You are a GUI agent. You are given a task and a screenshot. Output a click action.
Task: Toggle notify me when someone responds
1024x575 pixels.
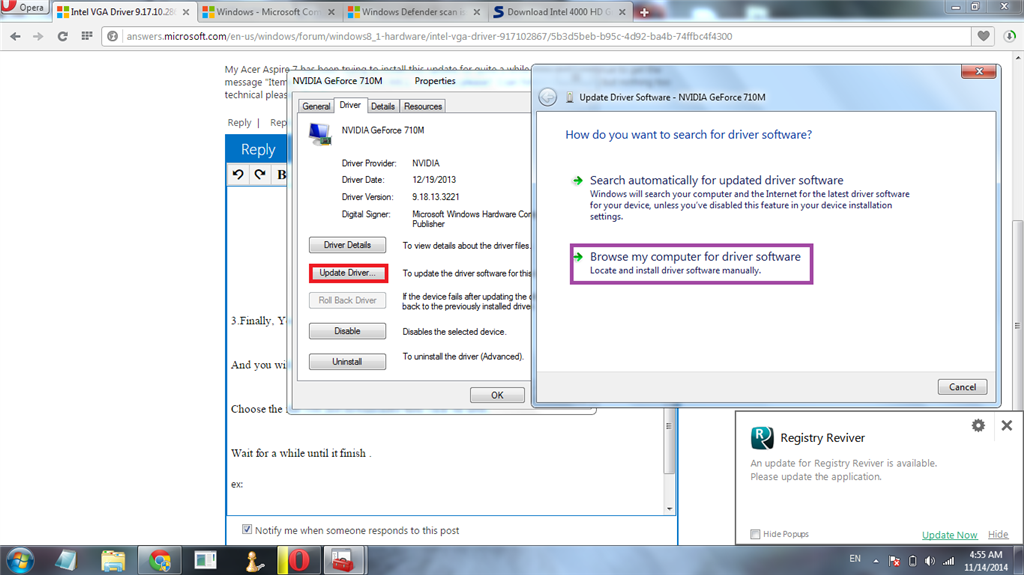(247, 529)
